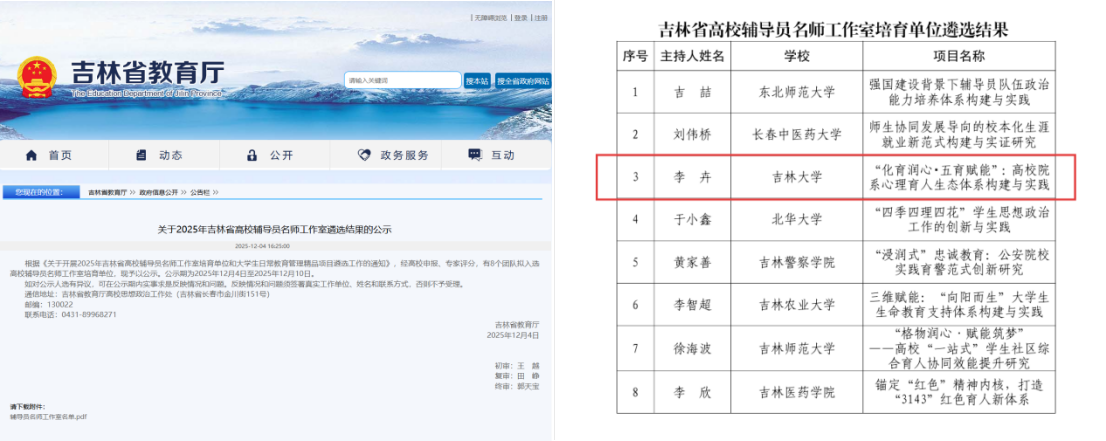
Task: Click the padlock icon beside 公开
Action: coord(252,155)
